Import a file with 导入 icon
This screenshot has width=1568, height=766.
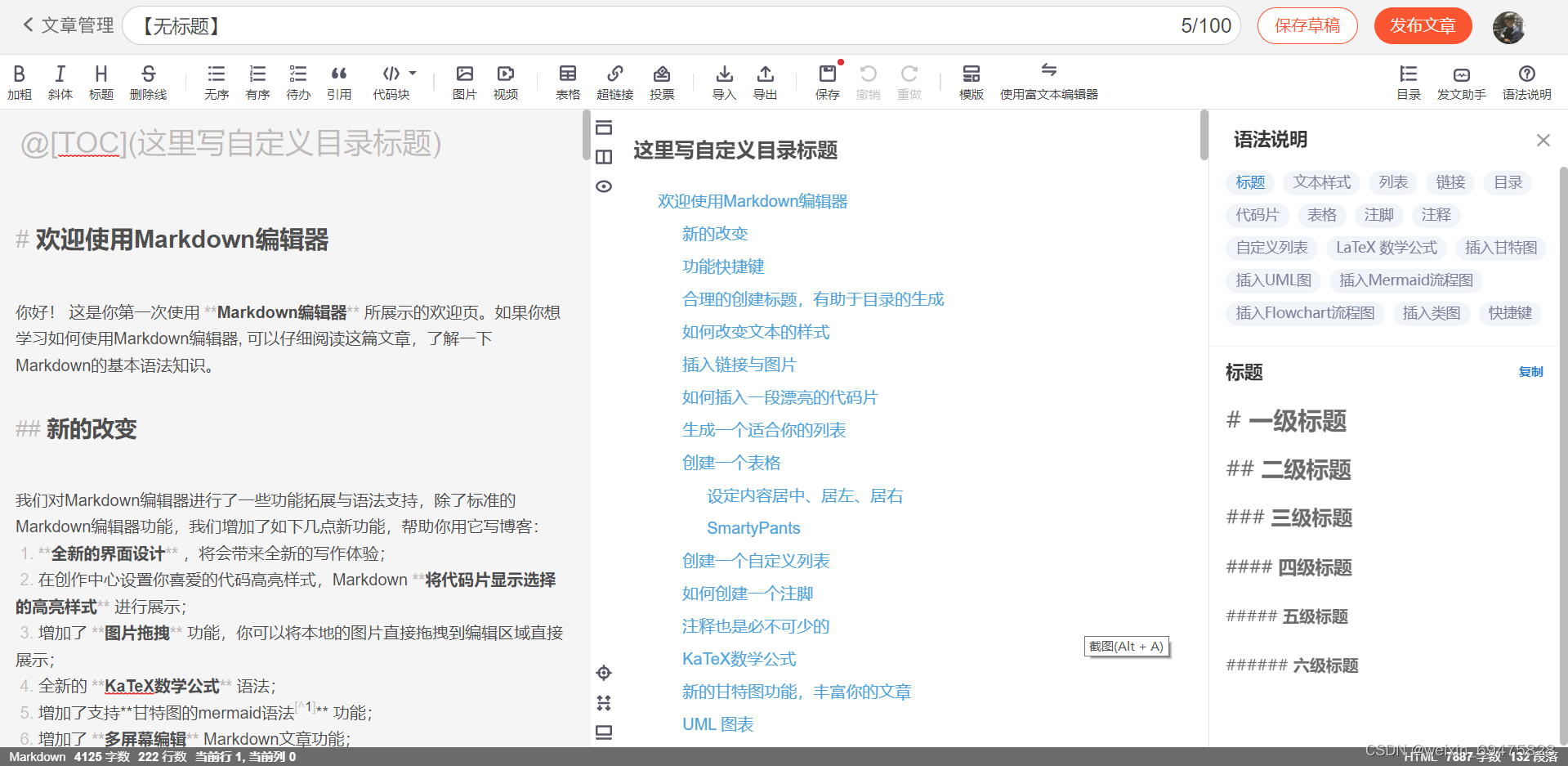[x=724, y=83]
